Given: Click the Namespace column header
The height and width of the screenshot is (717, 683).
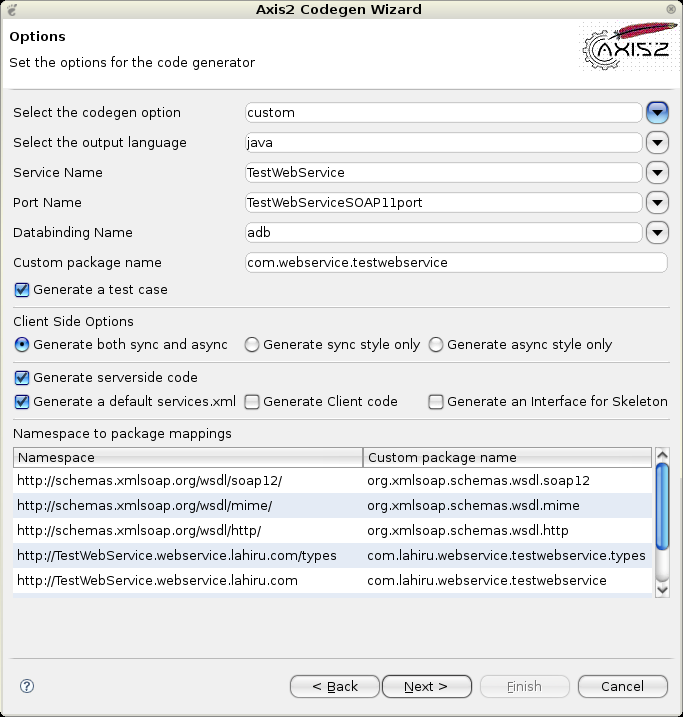Looking at the screenshot, I should pyautogui.click(x=188, y=457).
